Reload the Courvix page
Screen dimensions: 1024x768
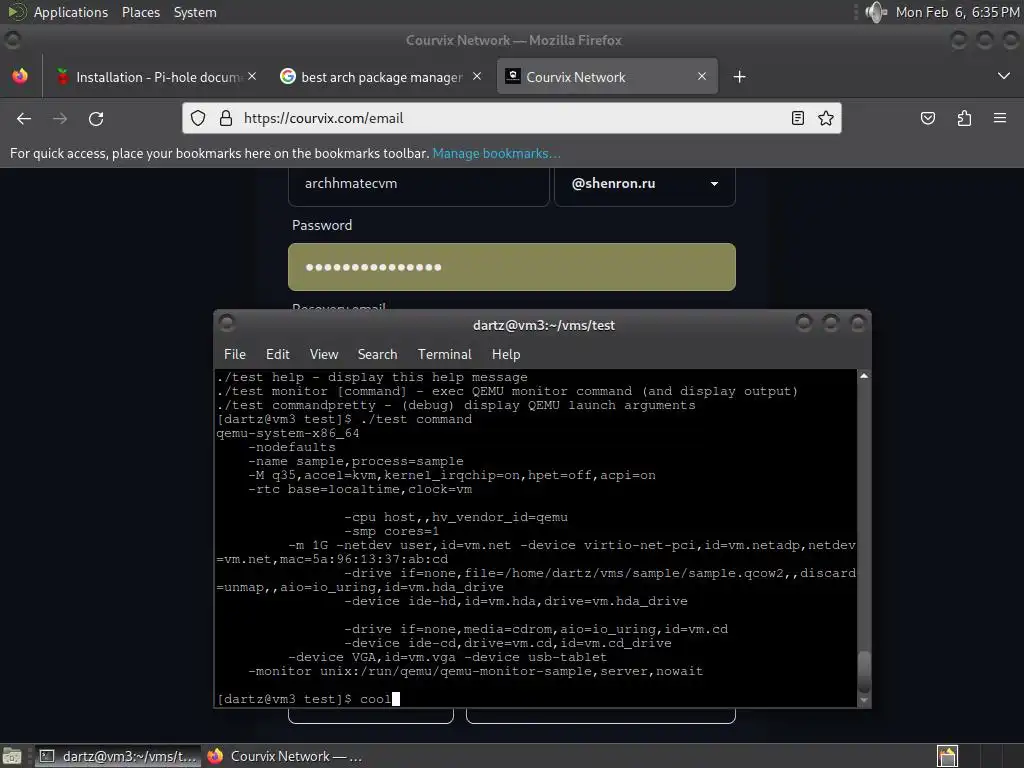point(96,118)
